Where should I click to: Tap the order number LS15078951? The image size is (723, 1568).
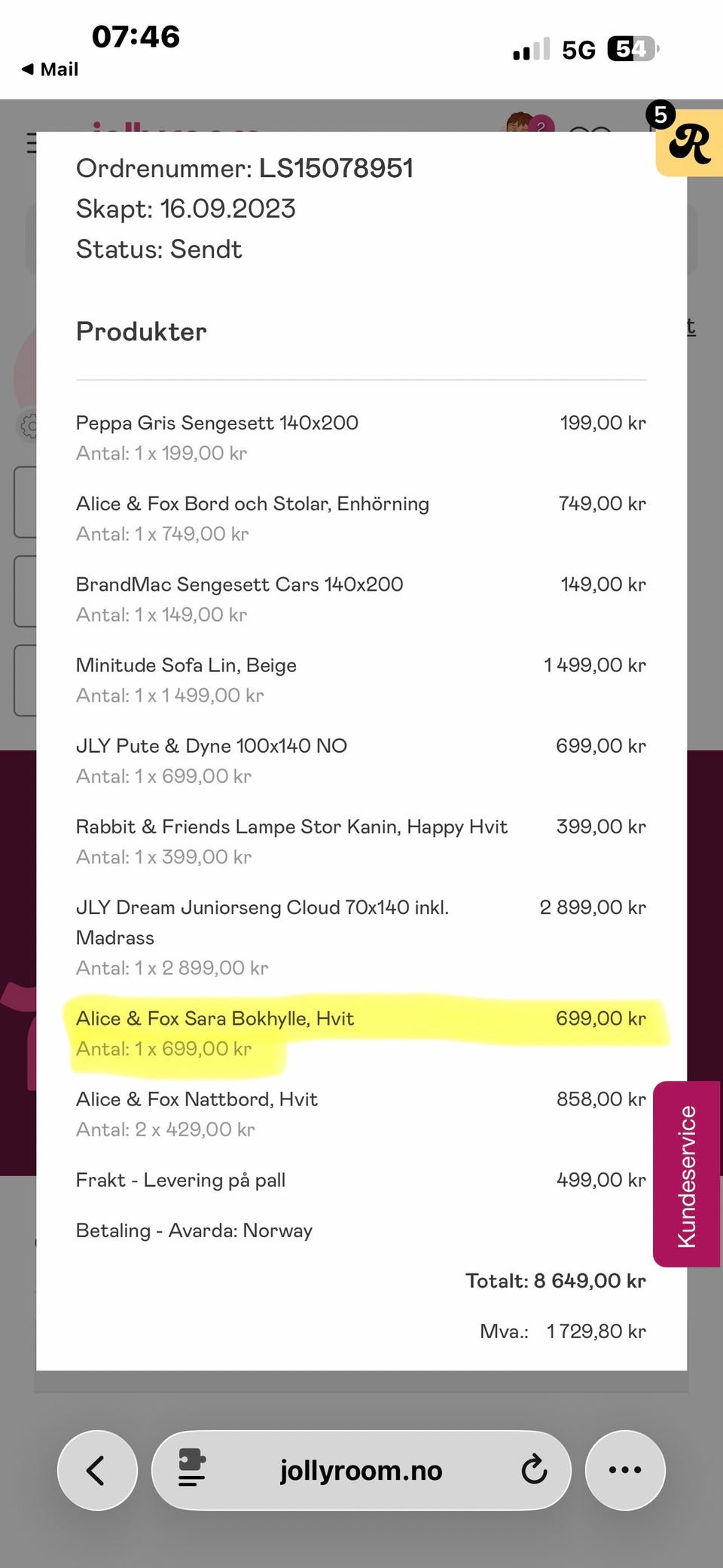pyautogui.click(x=337, y=168)
